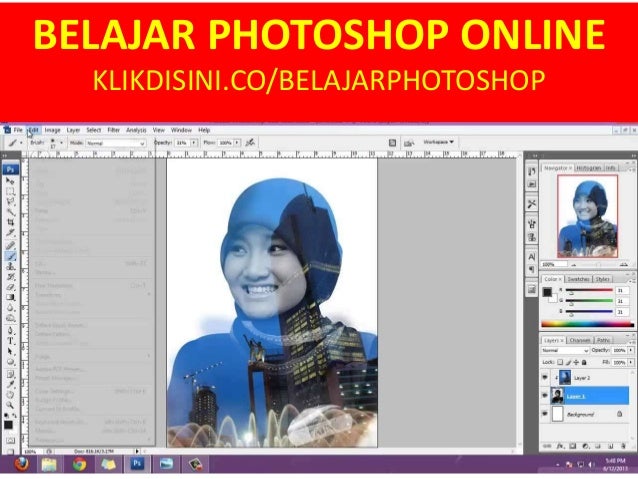Toggle lock all padlock icon
638x479 pixels.
click(x=584, y=362)
